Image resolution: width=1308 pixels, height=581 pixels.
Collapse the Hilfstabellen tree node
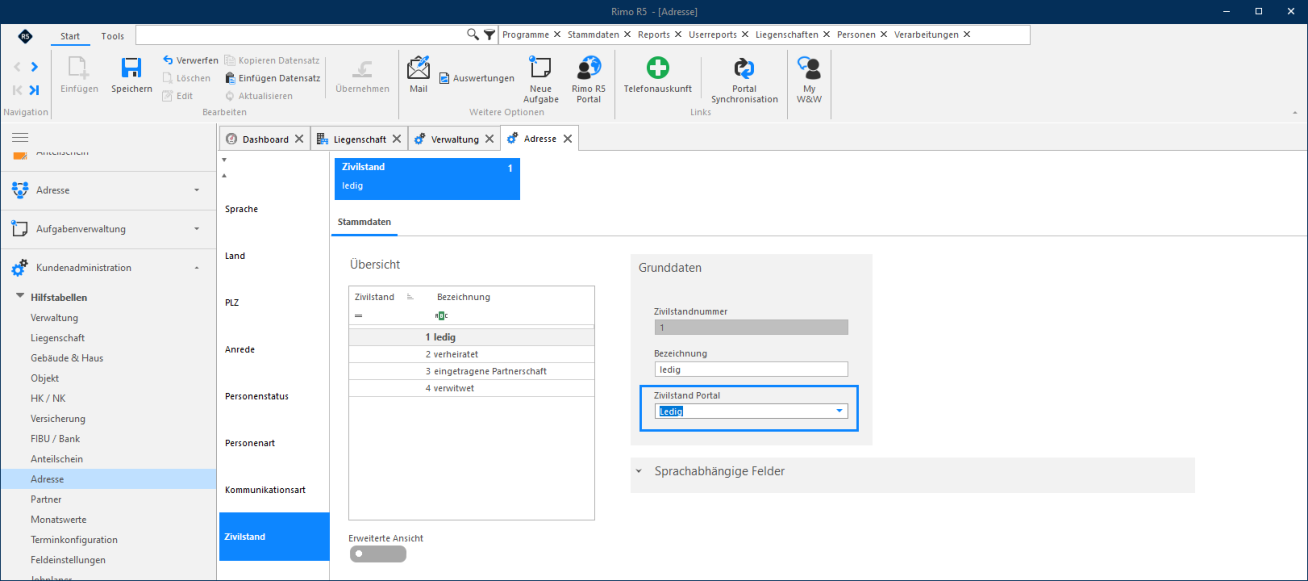tap(21, 297)
